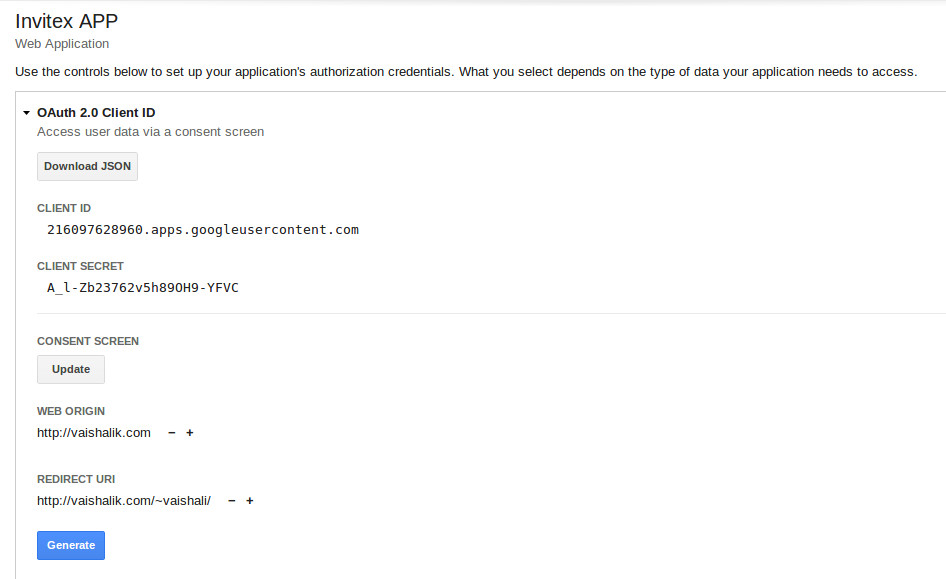Add a new Redirect URI with the plus icon

pos(249,500)
